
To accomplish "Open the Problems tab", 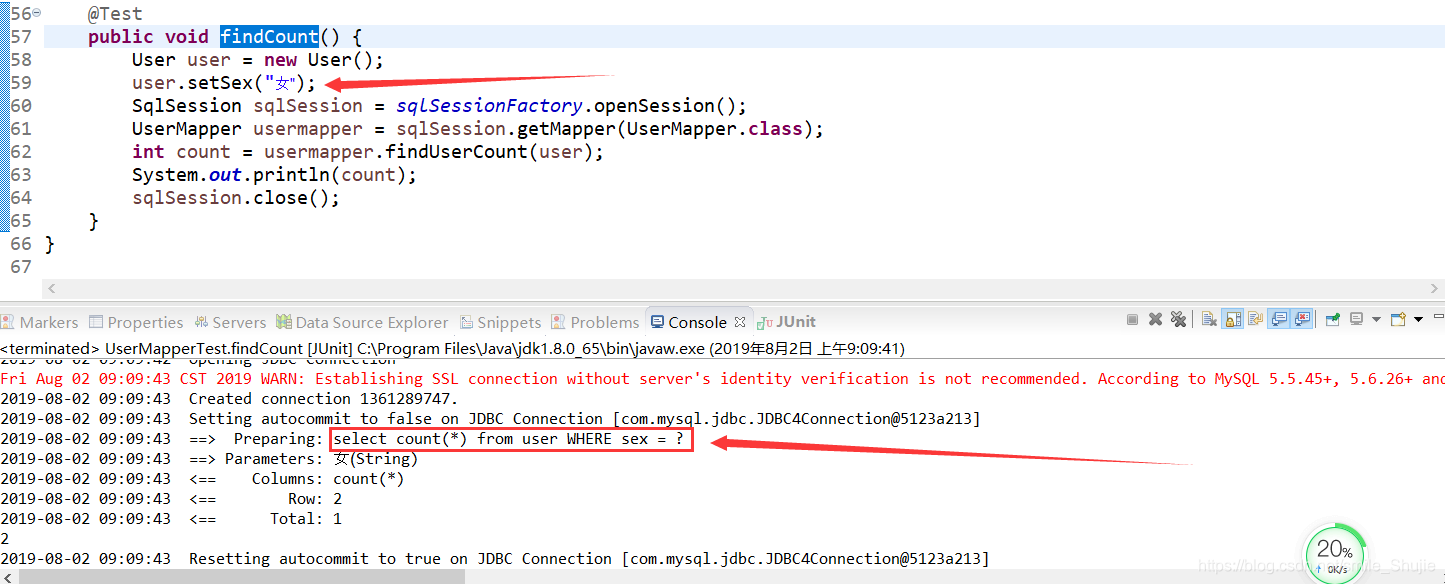I will coord(596,322).
